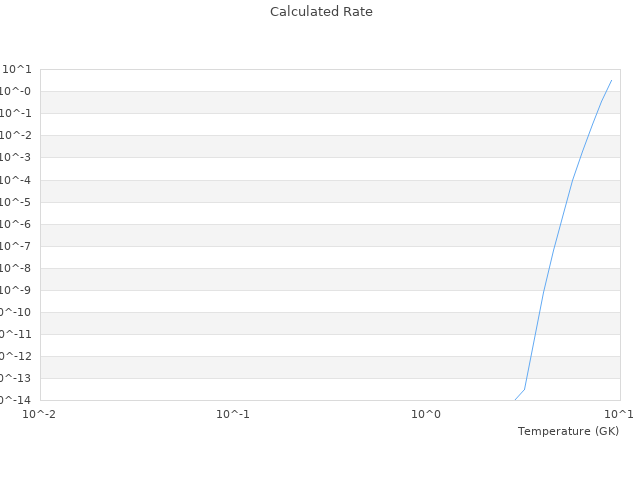Click the 'Temperature (GK)' axis label
Viewport: 640px width, 480px height.
click(x=568, y=431)
